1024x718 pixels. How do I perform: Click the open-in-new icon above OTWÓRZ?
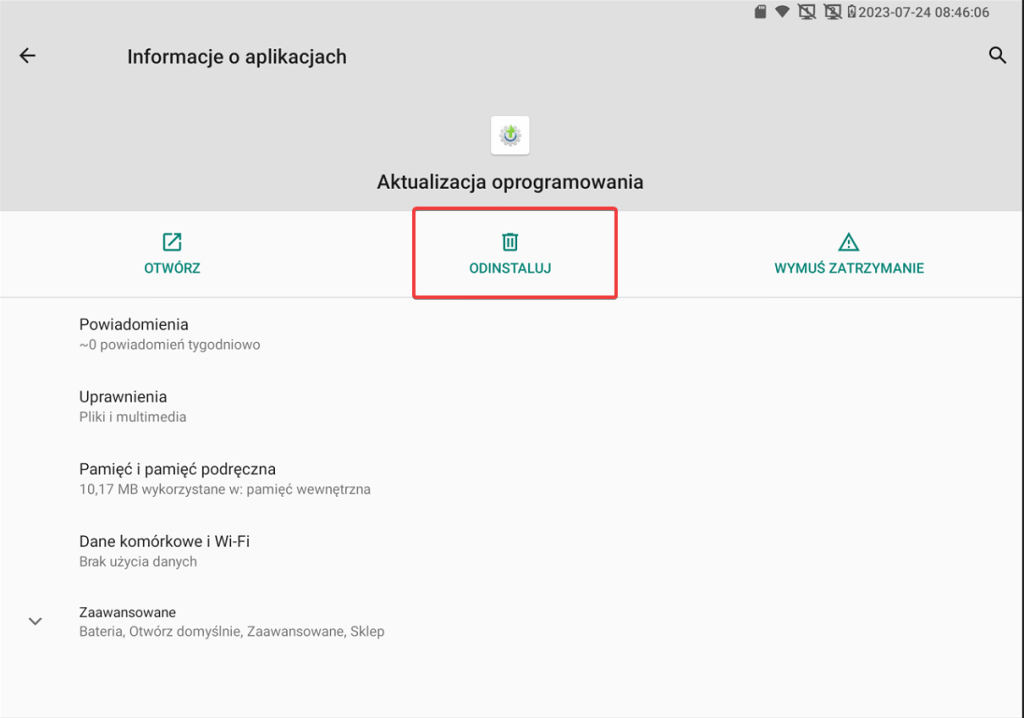click(x=172, y=241)
